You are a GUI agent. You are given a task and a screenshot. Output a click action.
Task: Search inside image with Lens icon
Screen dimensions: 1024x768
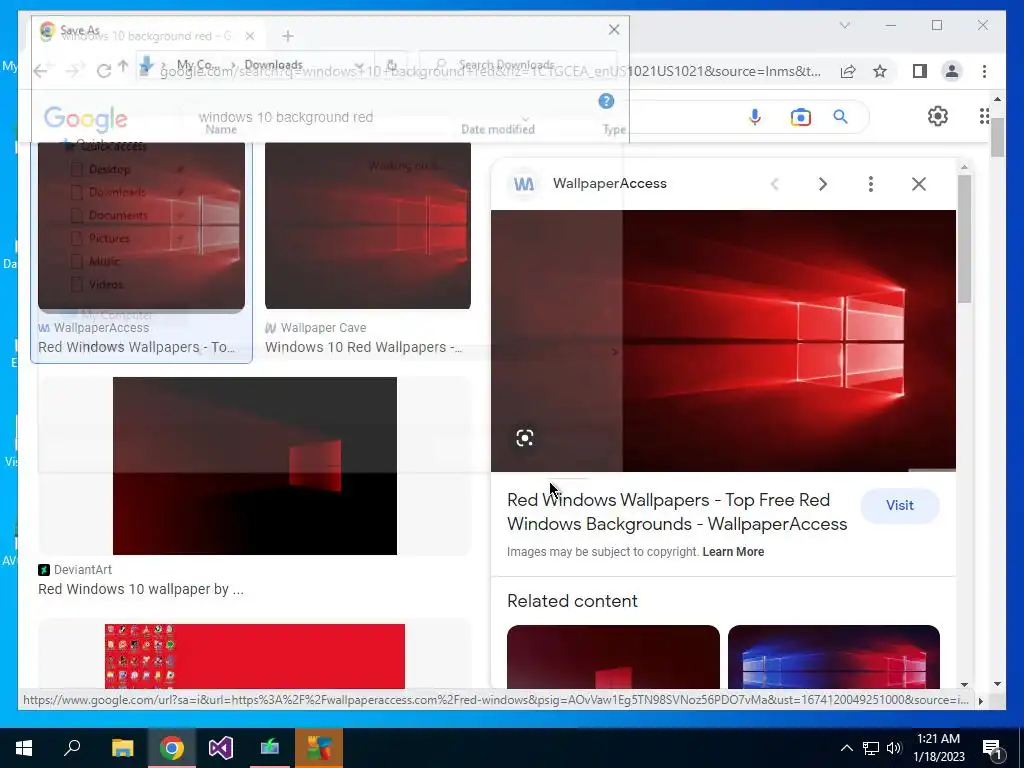[524, 438]
